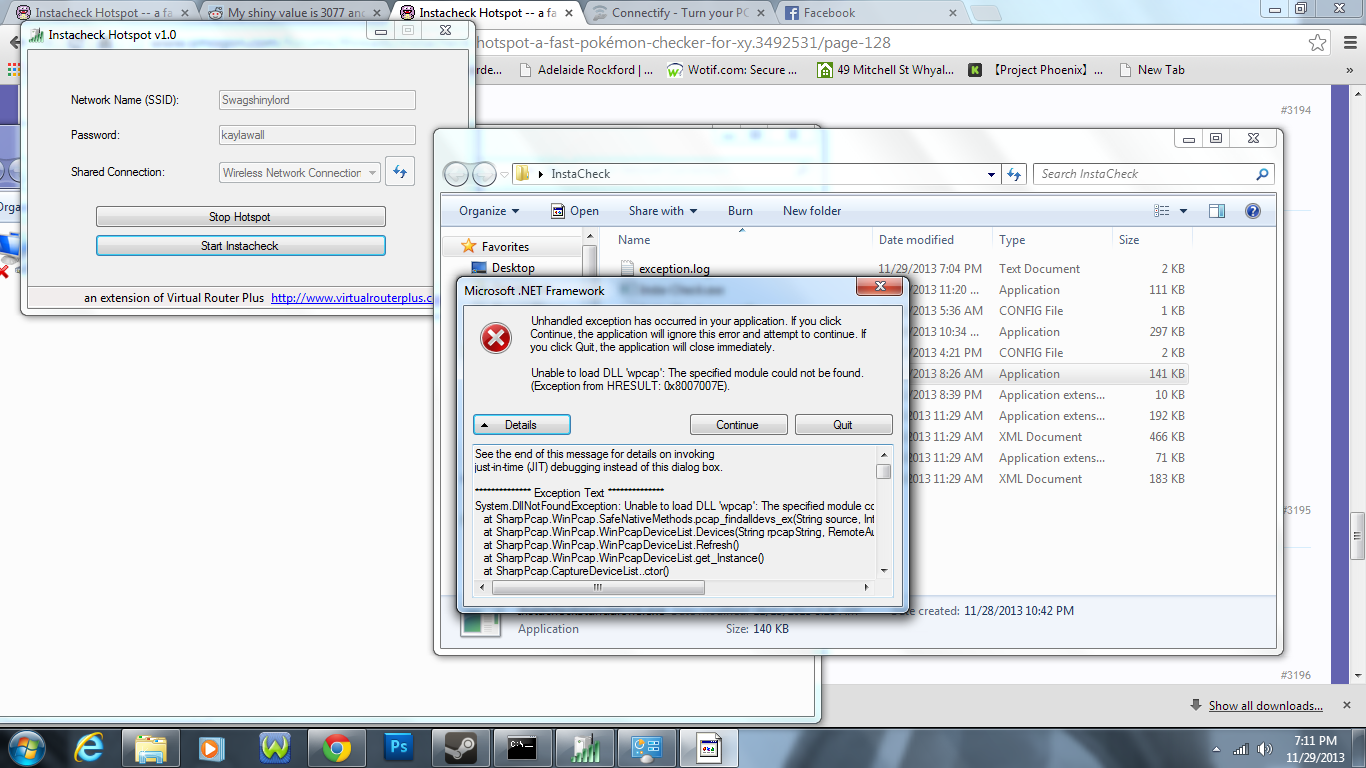The height and width of the screenshot is (768, 1366).
Task: Click the red error icon in the dialog
Action: (x=496, y=338)
